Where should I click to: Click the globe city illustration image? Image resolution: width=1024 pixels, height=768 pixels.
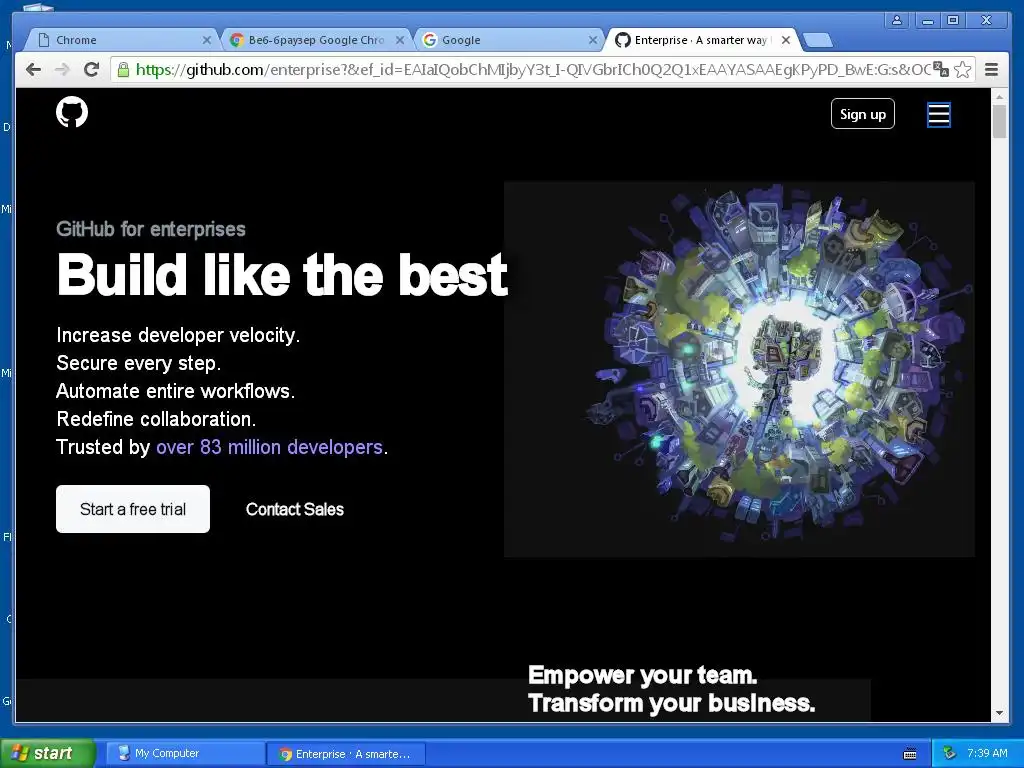739,369
